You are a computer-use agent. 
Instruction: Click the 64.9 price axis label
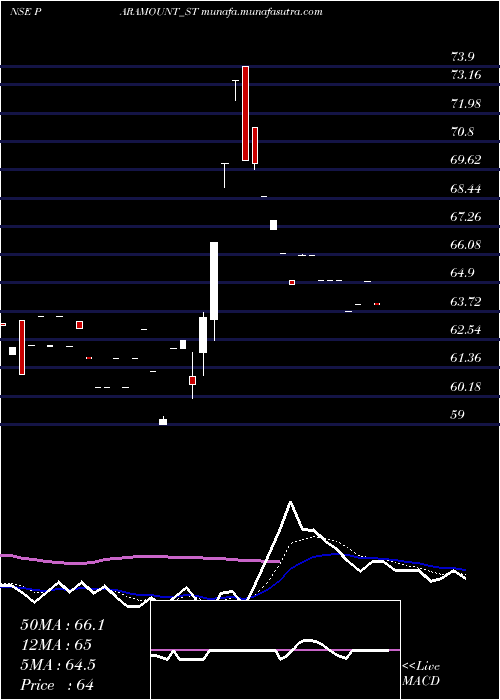[463, 273]
